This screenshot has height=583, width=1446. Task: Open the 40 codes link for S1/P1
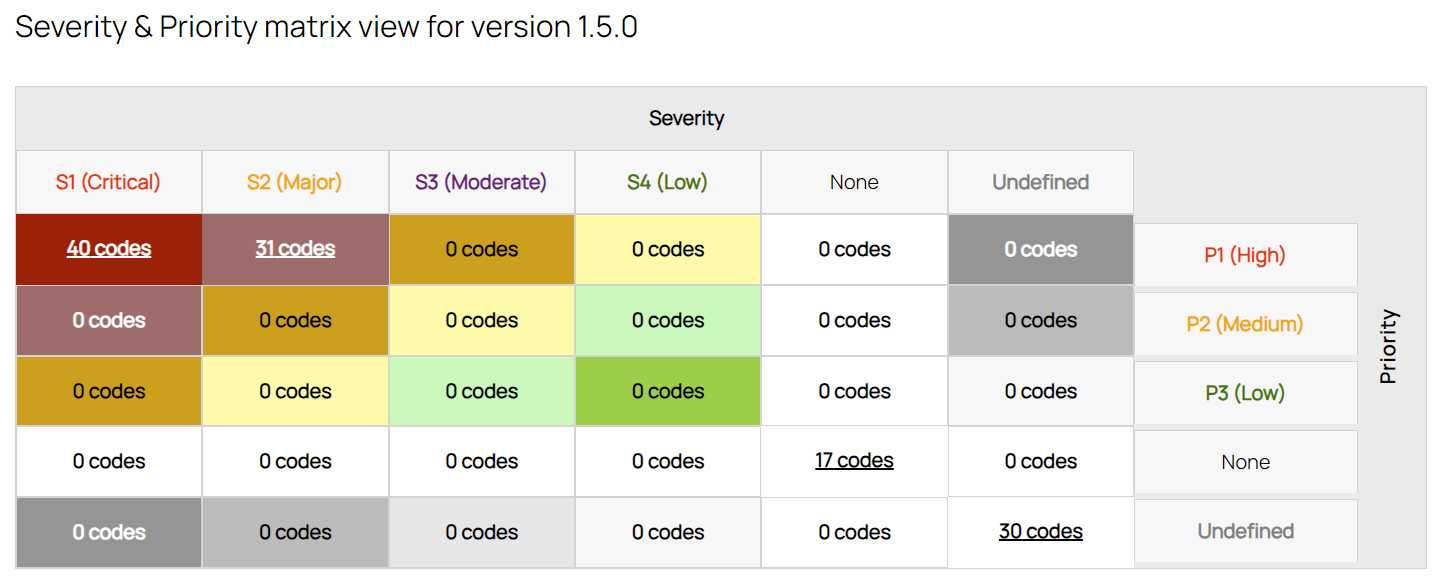[109, 249]
